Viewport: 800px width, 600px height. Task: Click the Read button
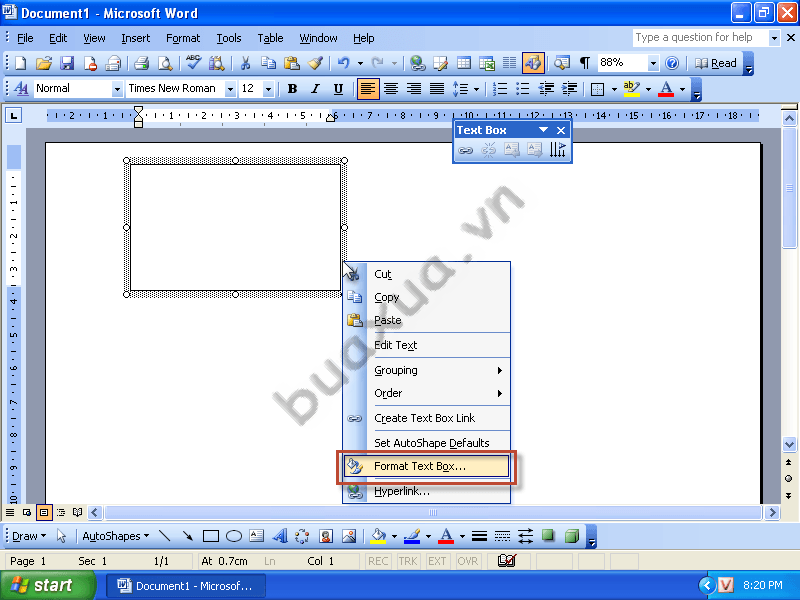(x=715, y=63)
